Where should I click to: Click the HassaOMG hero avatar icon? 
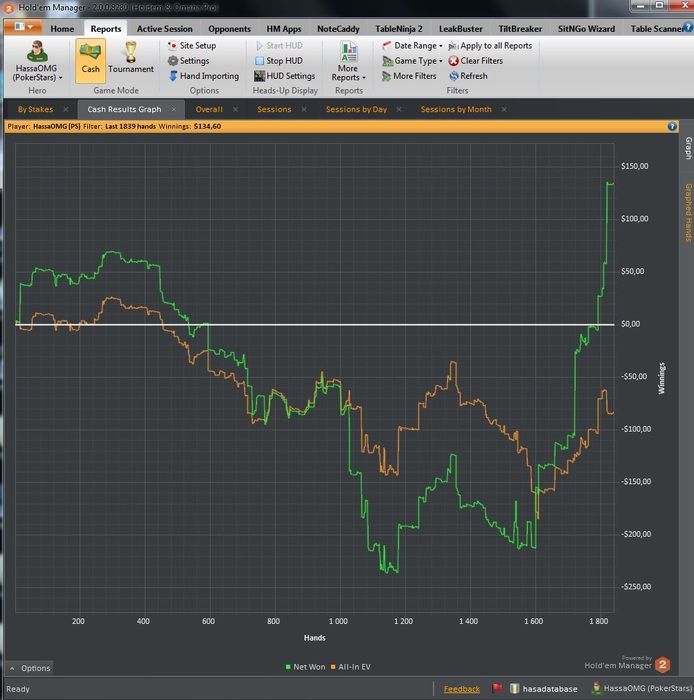click(37, 51)
